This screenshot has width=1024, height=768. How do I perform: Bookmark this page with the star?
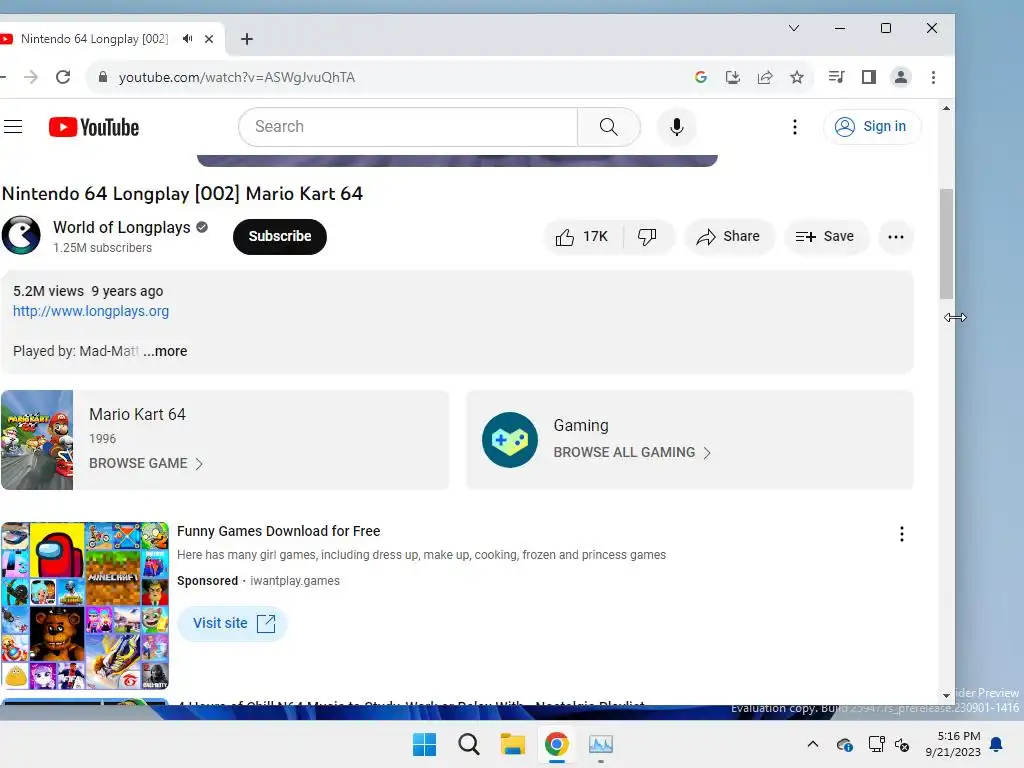[x=797, y=77]
